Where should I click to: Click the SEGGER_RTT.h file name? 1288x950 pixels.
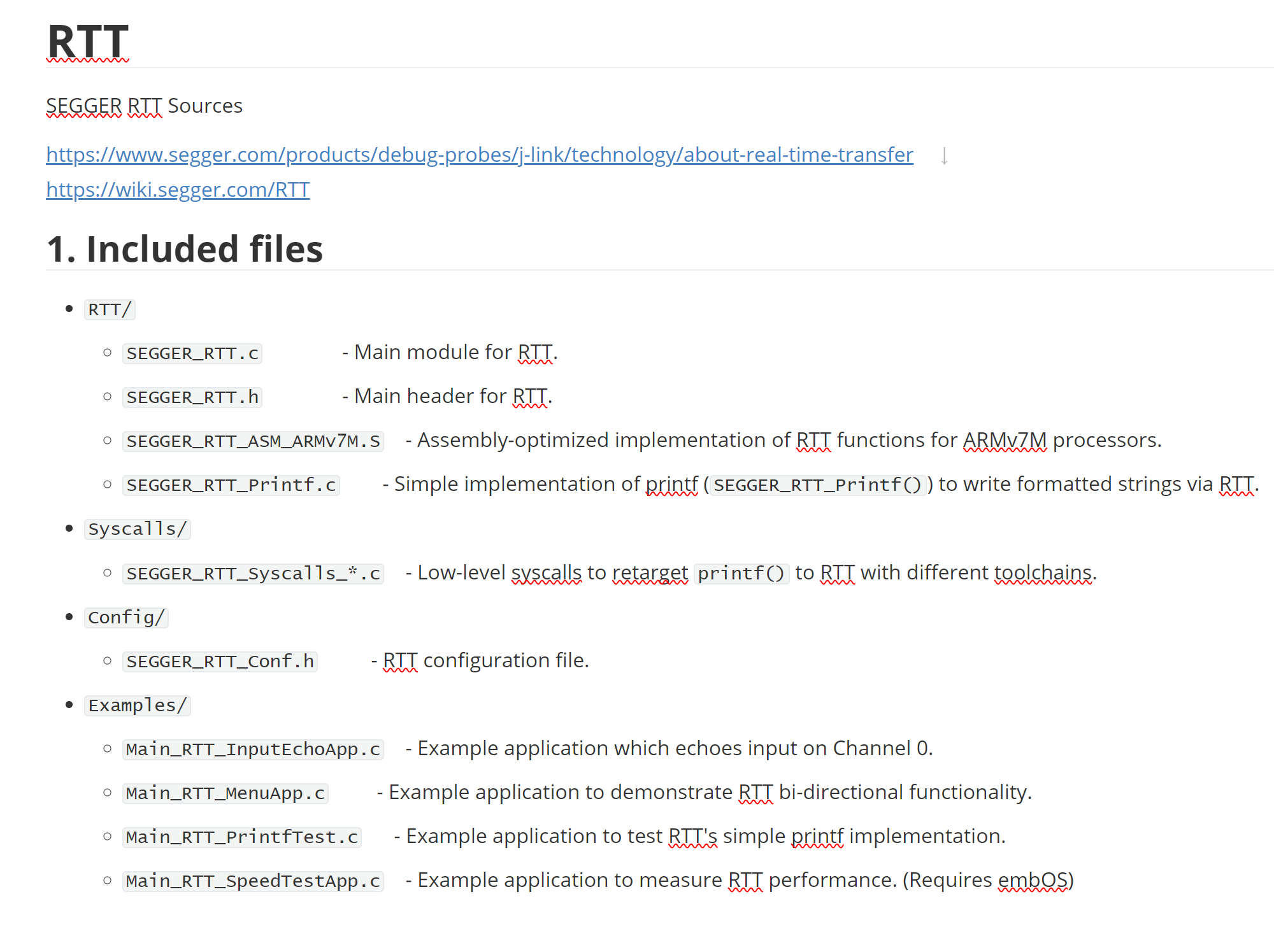coord(192,397)
